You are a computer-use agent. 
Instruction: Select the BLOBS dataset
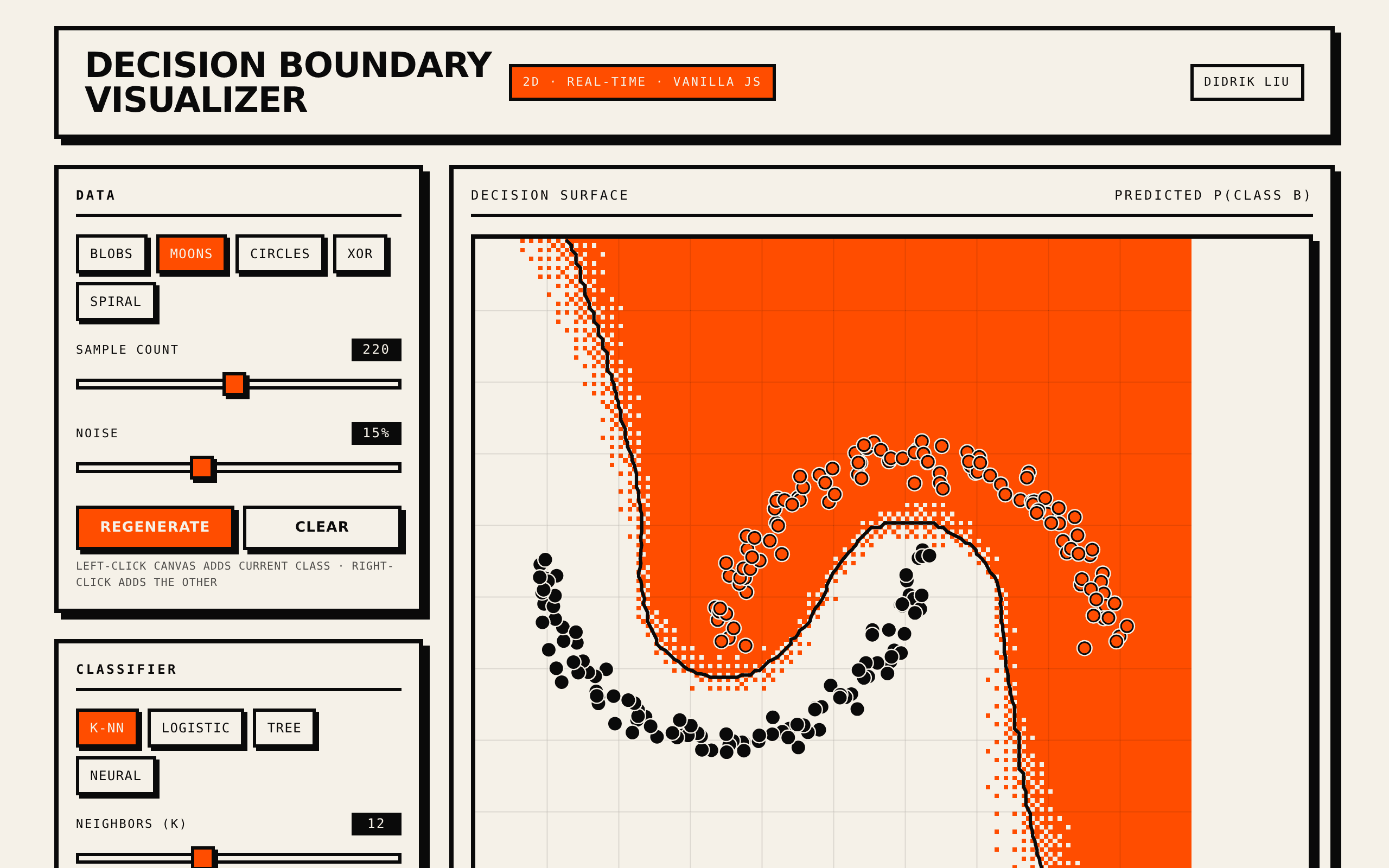tap(111, 254)
